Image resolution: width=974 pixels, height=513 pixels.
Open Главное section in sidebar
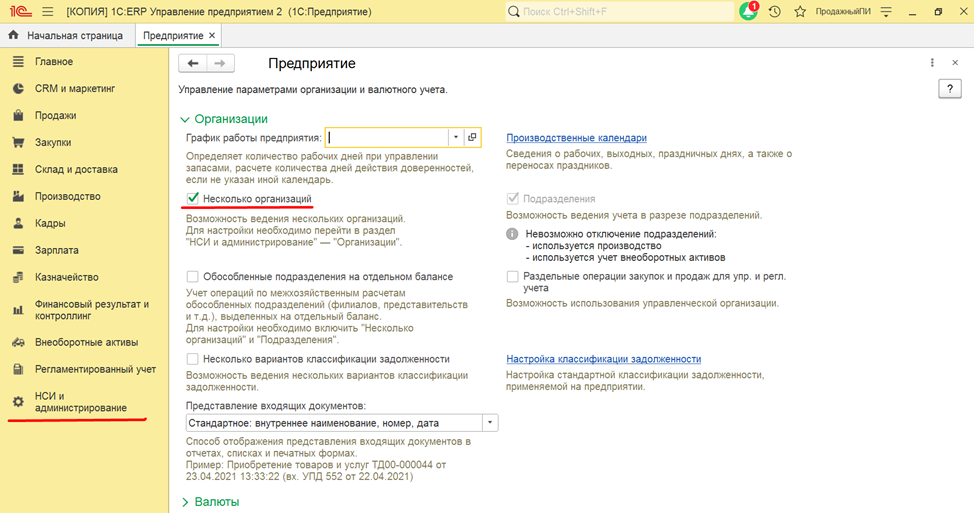pyautogui.click(x=53, y=61)
